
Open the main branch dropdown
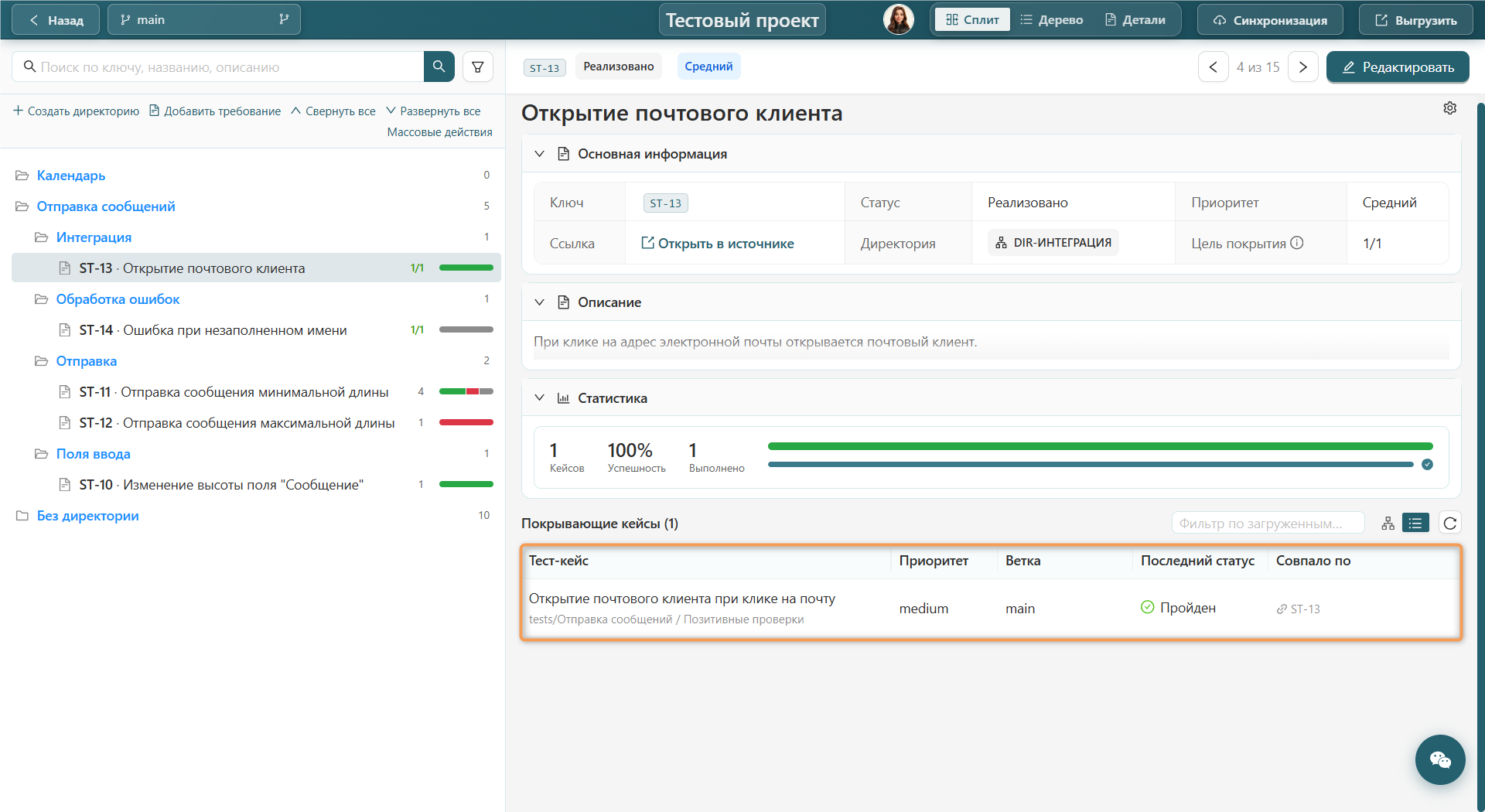[x=204, y=20]
